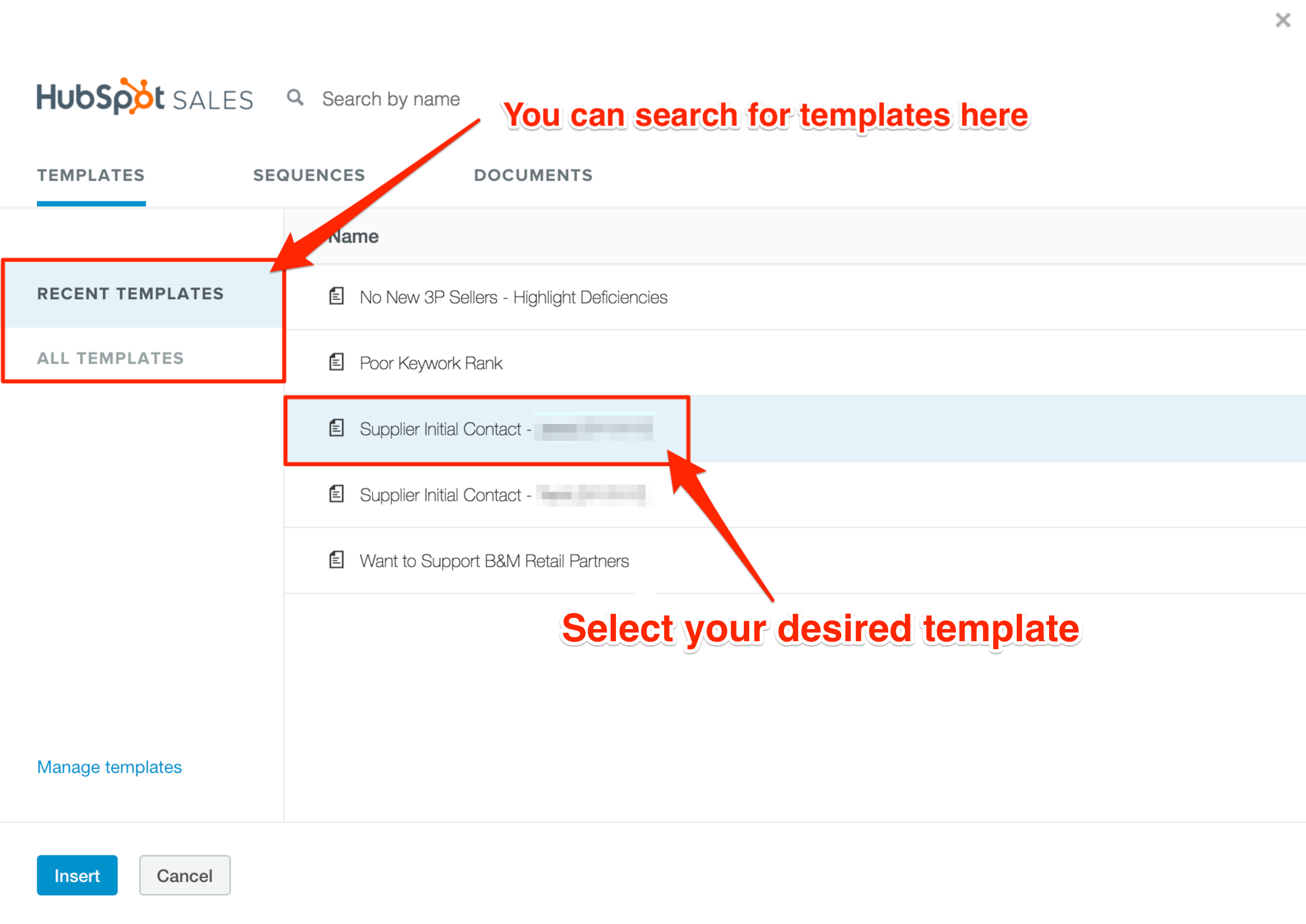Open the Sequences tab

tap(309, 175)
